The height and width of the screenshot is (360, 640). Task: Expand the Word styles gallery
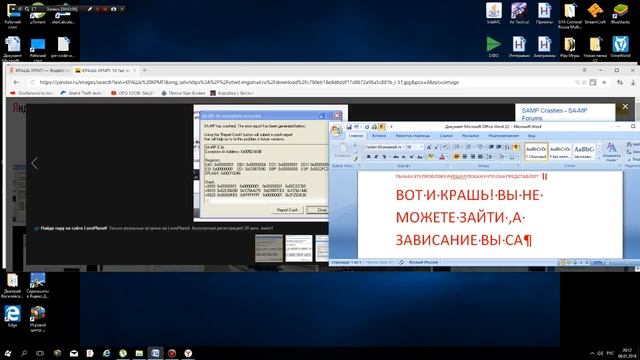click(600, 158)
